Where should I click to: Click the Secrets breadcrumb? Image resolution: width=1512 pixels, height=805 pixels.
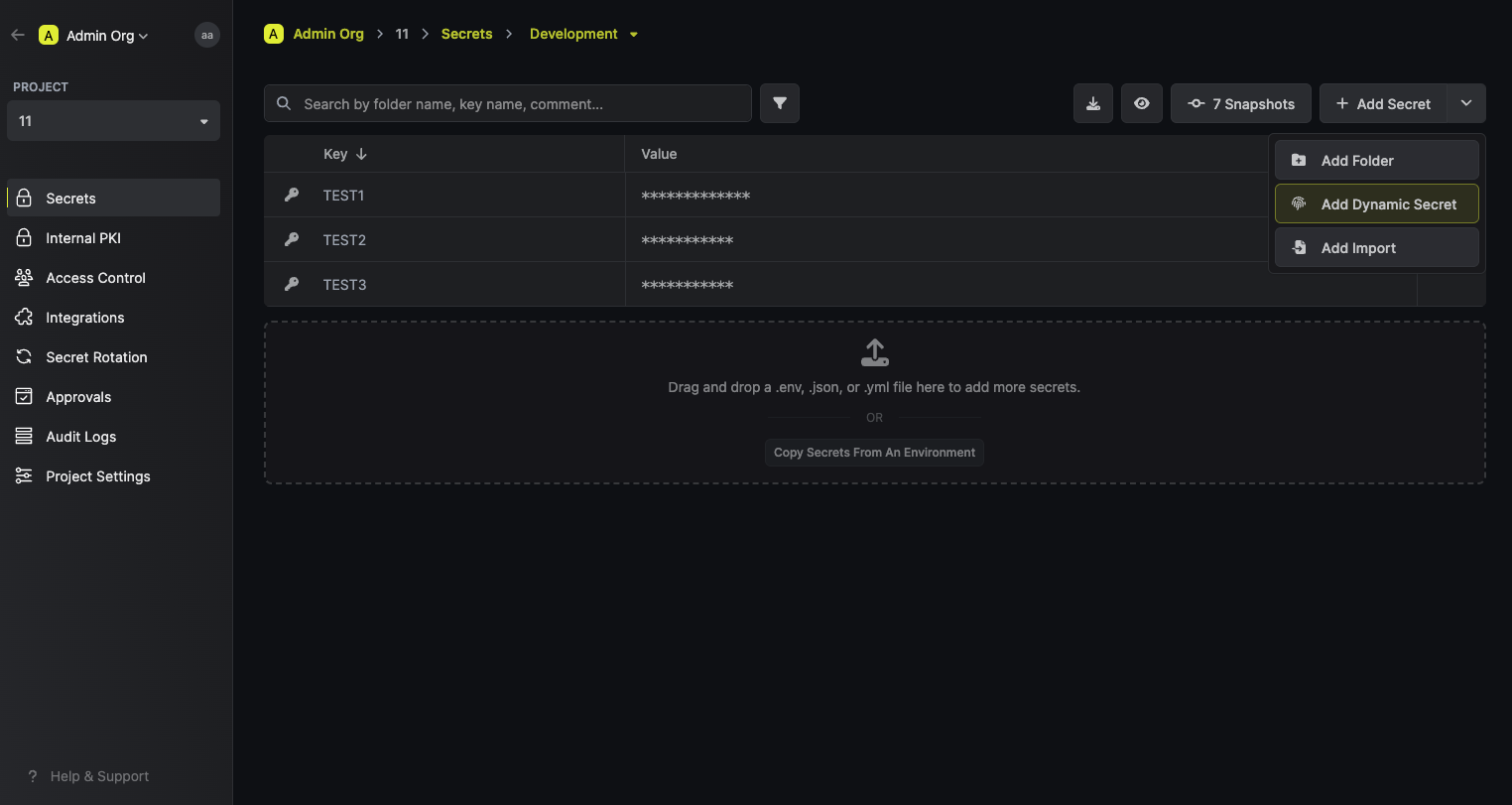point(466,34)
